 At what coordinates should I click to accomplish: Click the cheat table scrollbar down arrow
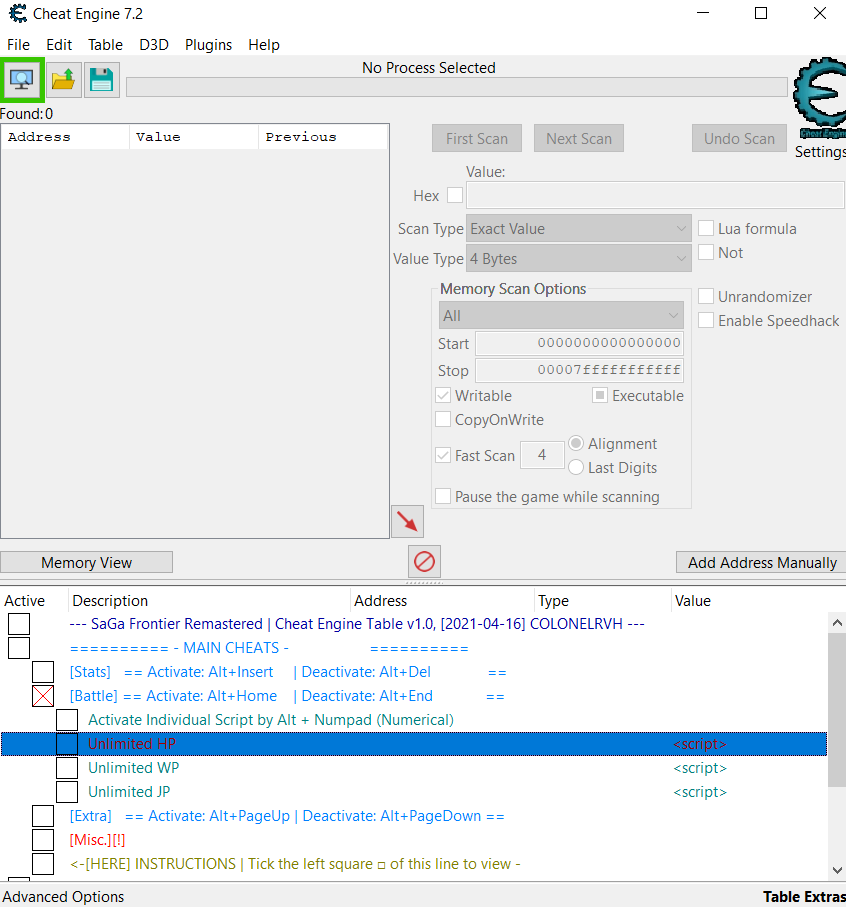[x=837, y=870]
